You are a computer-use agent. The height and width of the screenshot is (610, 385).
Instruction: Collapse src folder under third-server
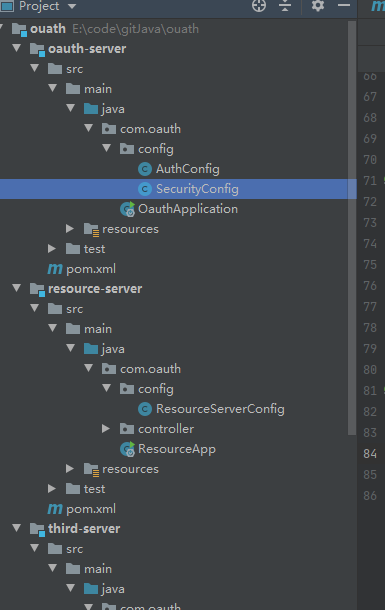pos(35,548)
